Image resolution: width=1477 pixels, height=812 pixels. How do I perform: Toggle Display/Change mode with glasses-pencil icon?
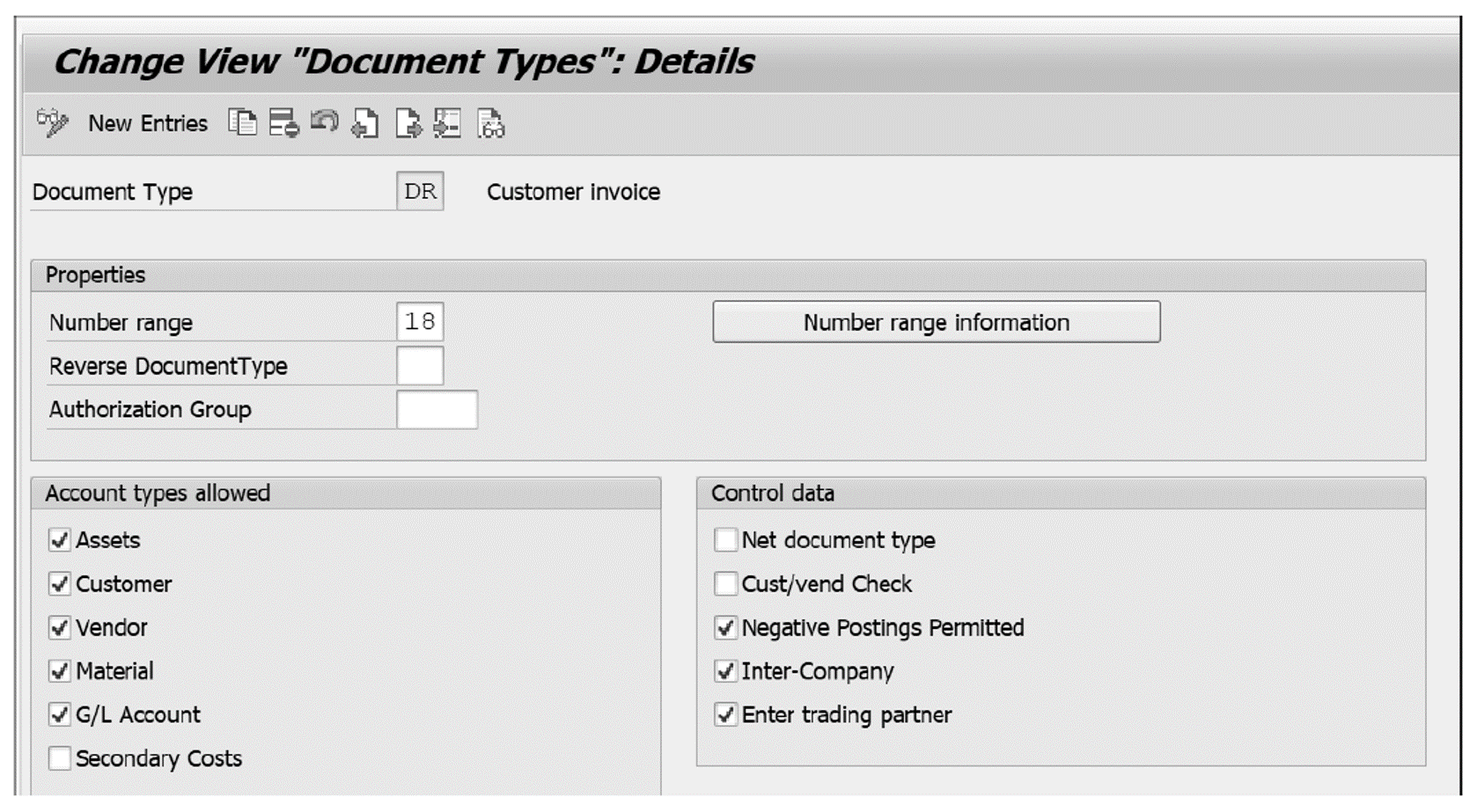(x=52, y=124)
